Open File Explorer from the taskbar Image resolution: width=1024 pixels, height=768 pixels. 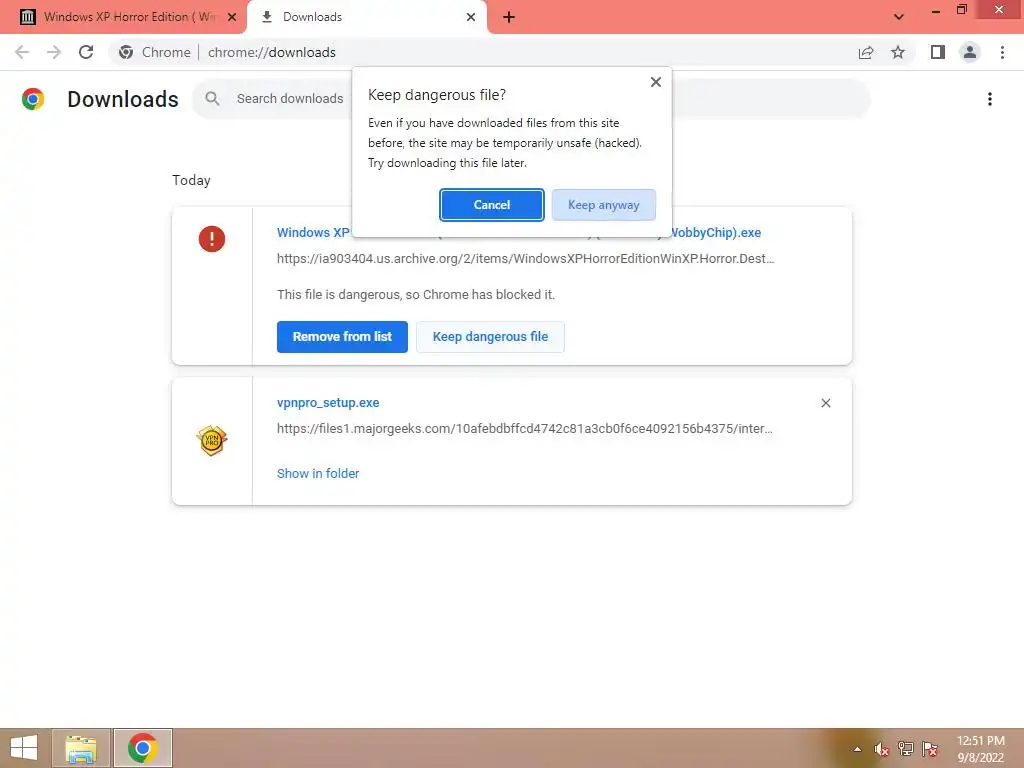pyautogui.click(x=81, y=748)
